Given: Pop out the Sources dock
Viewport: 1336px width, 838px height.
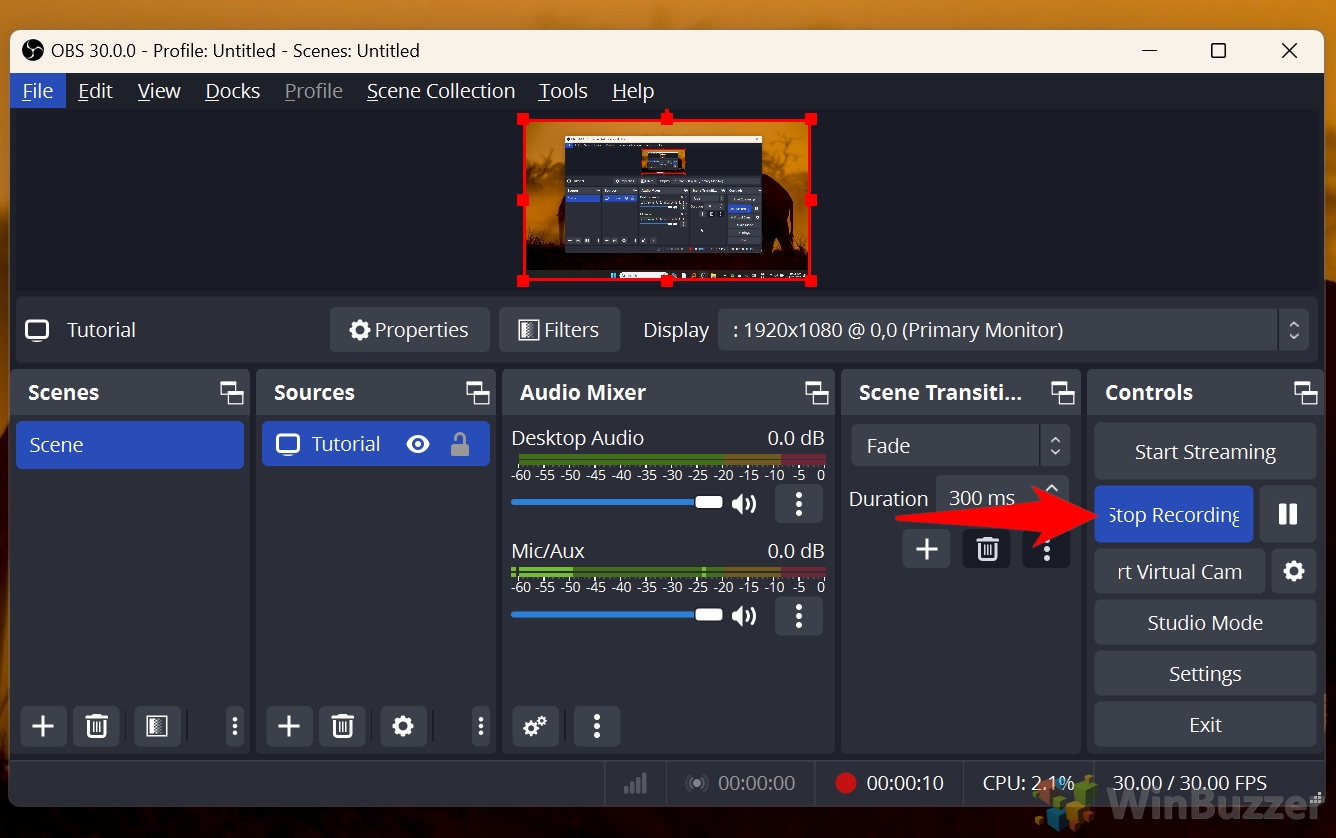Looking at the screenshot, I should (x=478, y=393).
